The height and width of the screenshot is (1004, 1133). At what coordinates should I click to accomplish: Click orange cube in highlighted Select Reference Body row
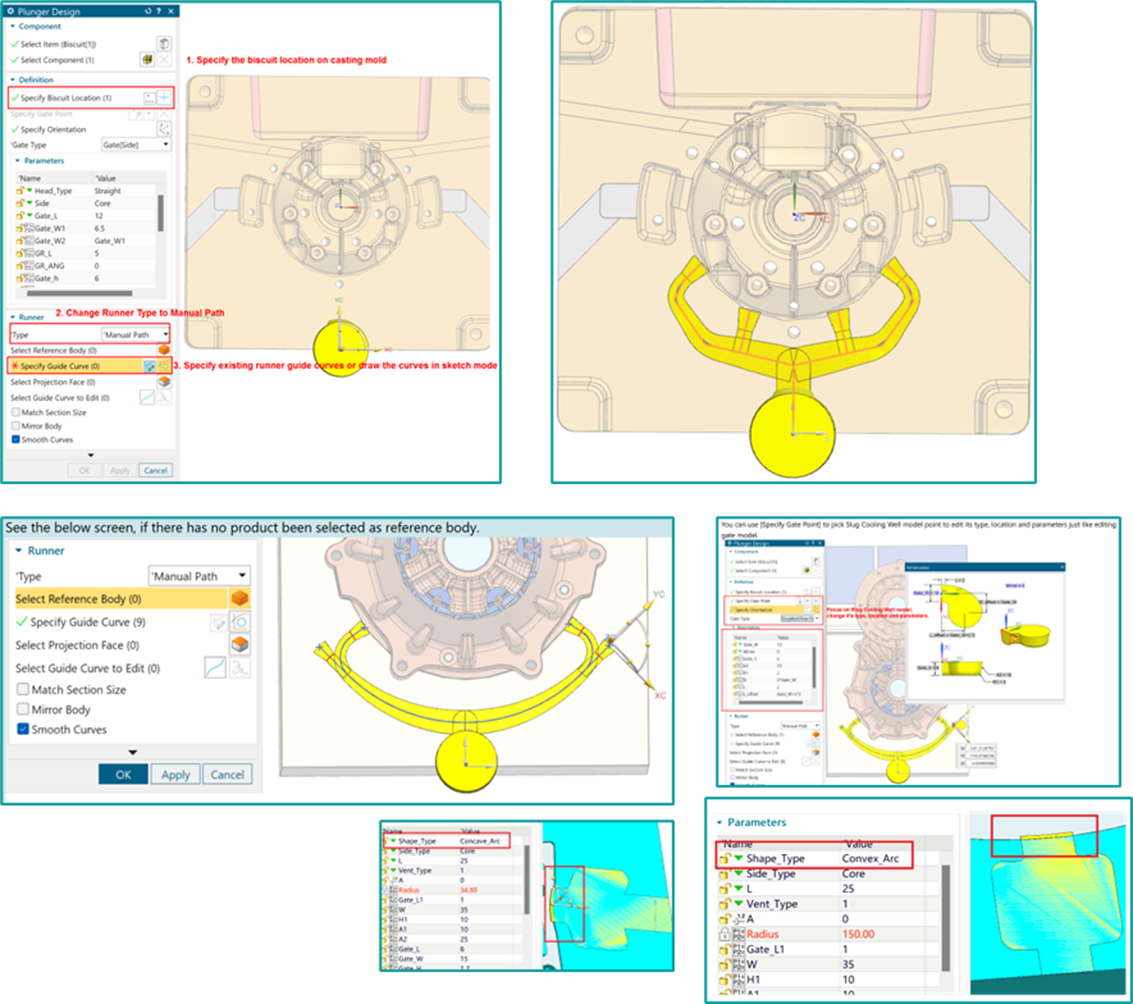tap(240, 599)
